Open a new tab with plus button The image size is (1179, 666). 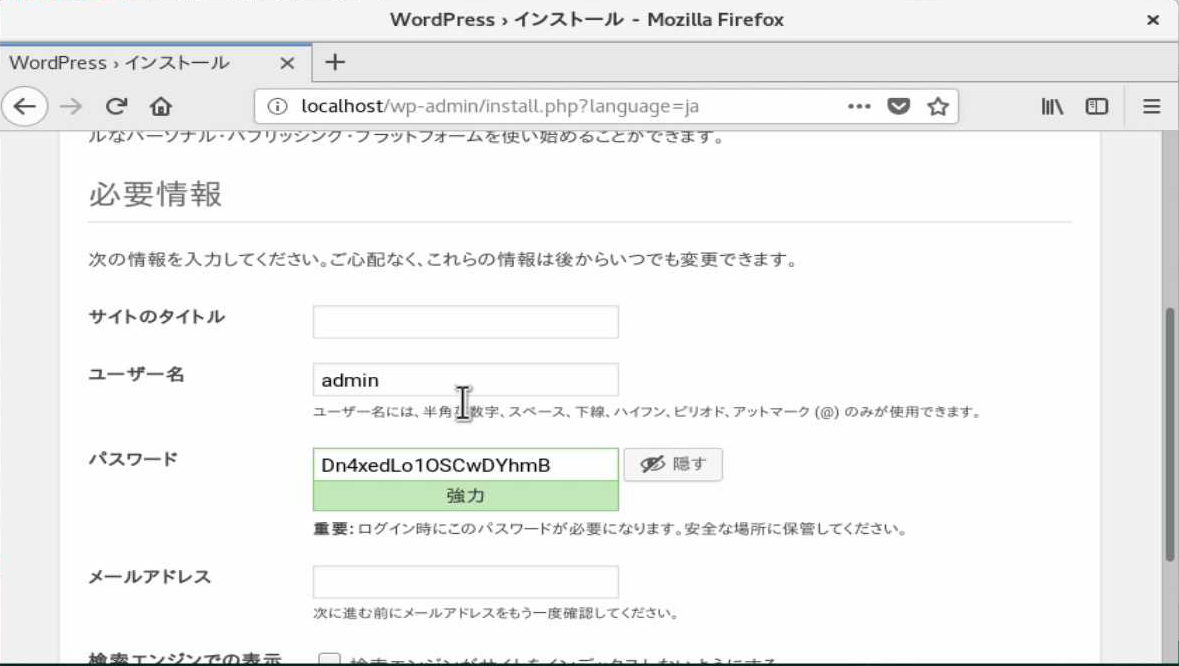point(335,62)
